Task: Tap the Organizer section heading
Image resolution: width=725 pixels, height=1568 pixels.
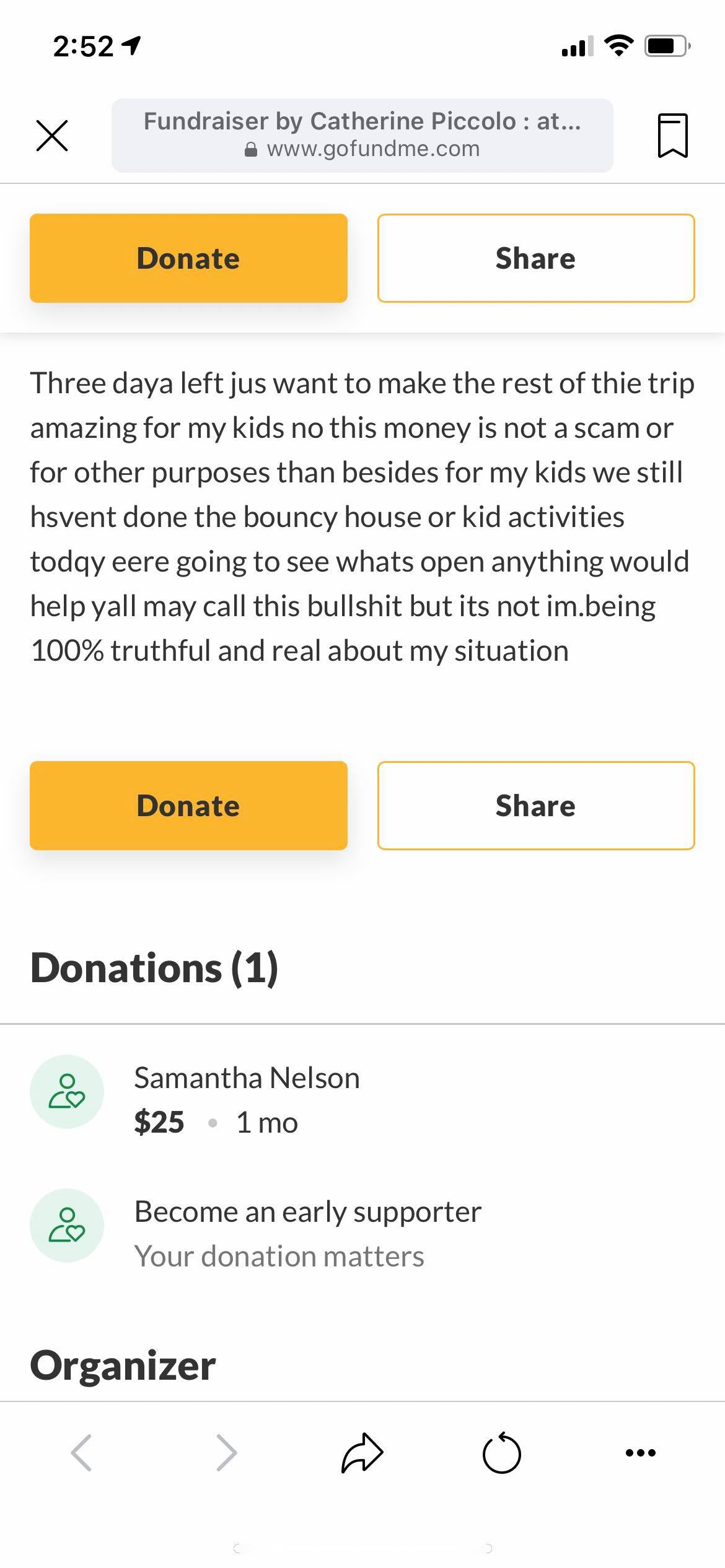Action: [x=123, y=1365]
